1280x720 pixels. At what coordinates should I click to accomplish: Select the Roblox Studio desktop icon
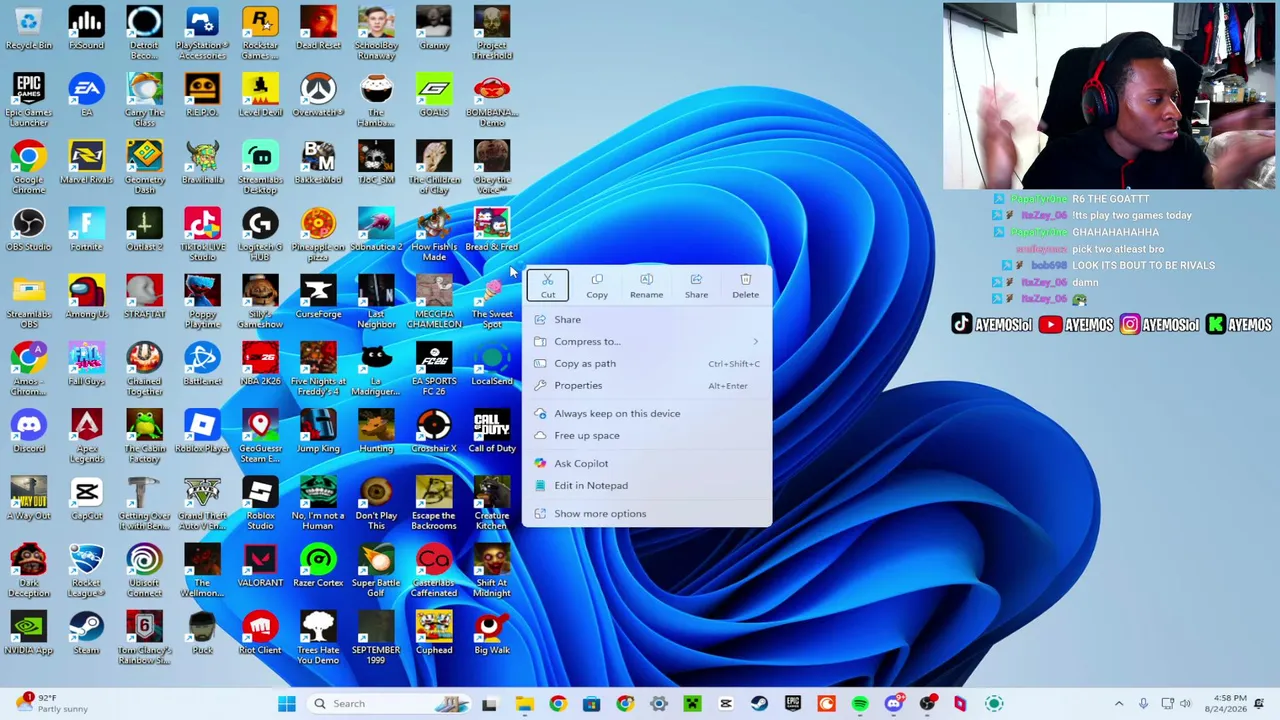tap(260, 503)
